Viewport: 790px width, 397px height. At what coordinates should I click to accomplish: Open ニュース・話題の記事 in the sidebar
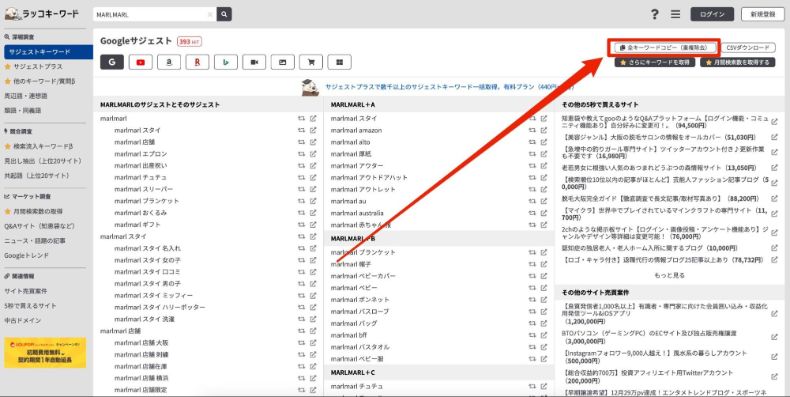[x=35, y=241]
